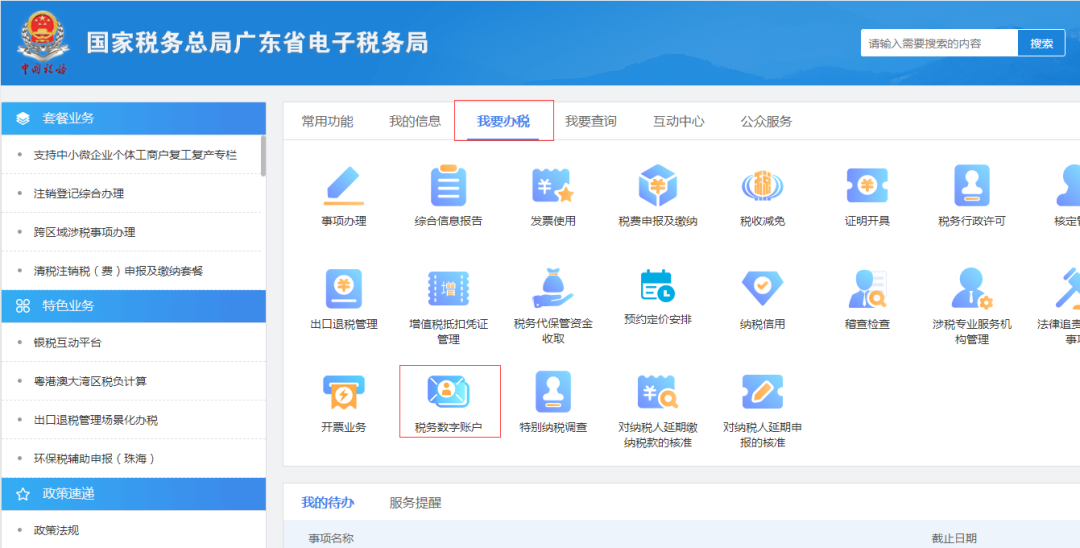
Task: Open the 预约定价安排 calendar icon
Action: 658,286
